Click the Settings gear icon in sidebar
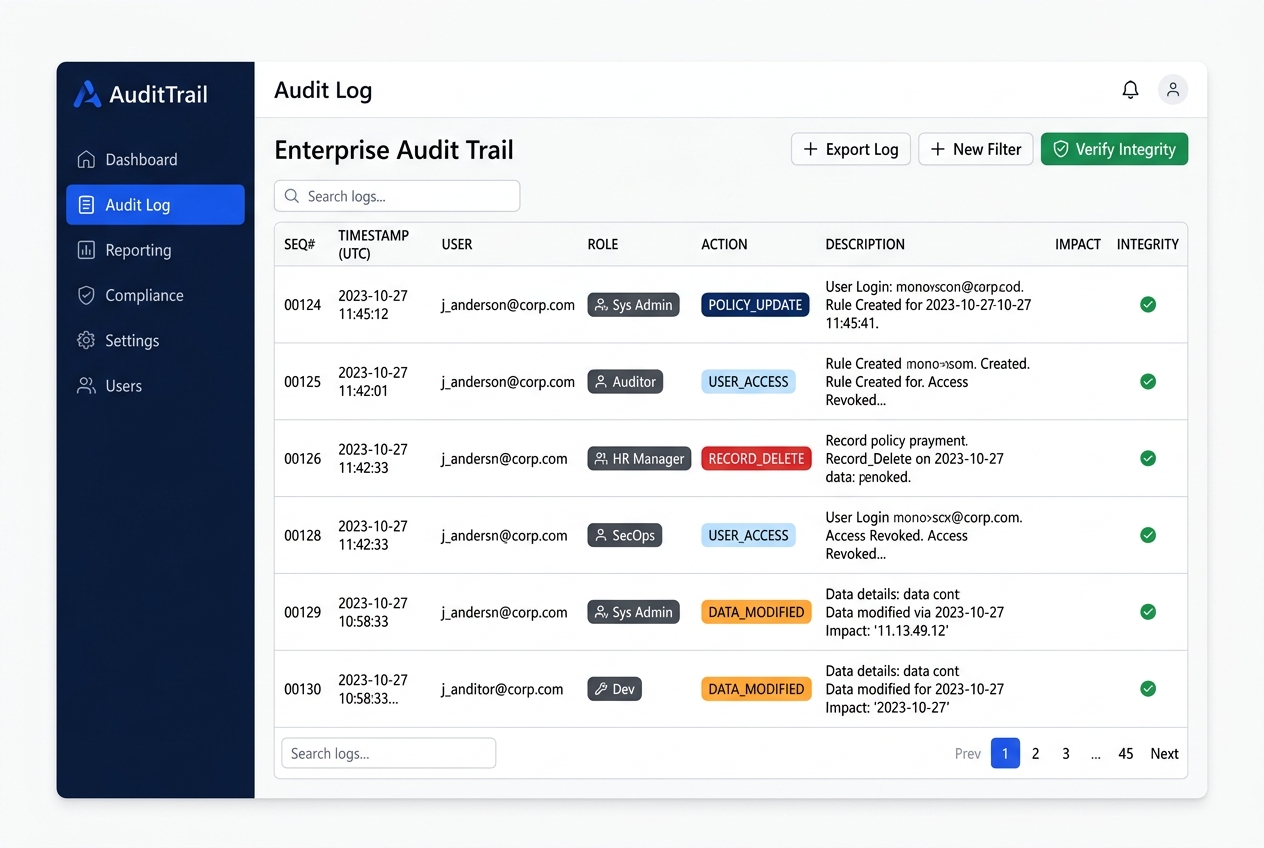The image size is (1264, 848). click(x=86, y=340)
